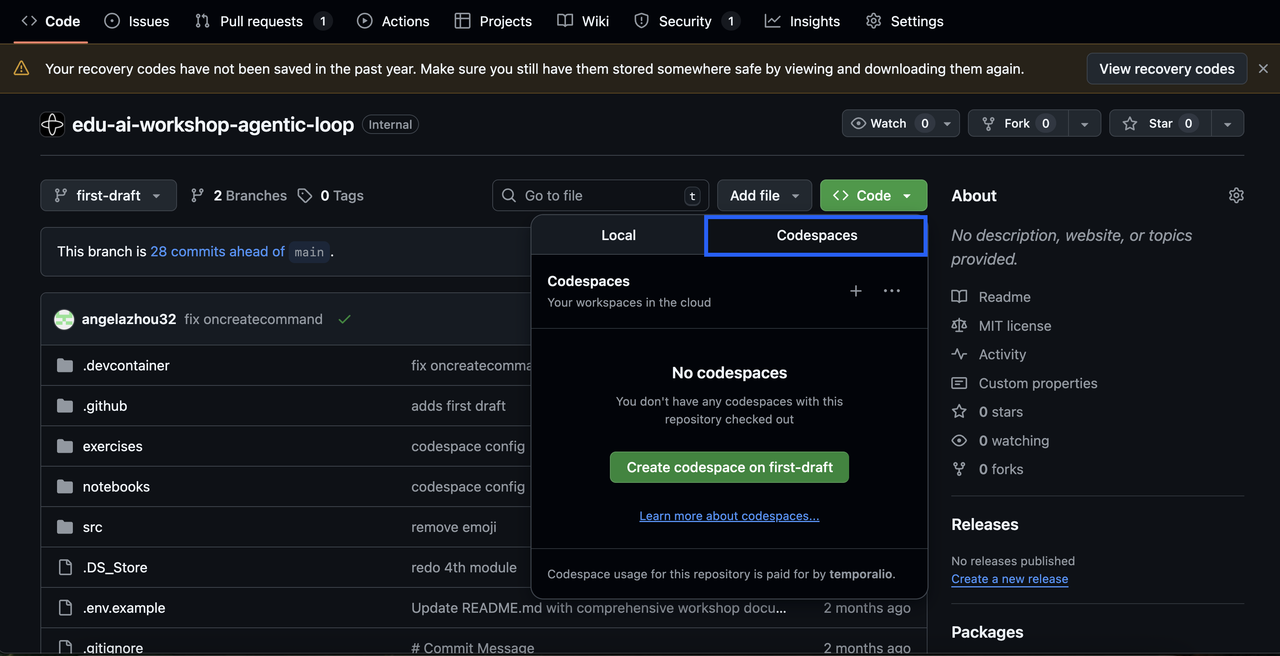The image size is (1280, 656).
Task: Open the Issues tab
Action: [137, 21]
